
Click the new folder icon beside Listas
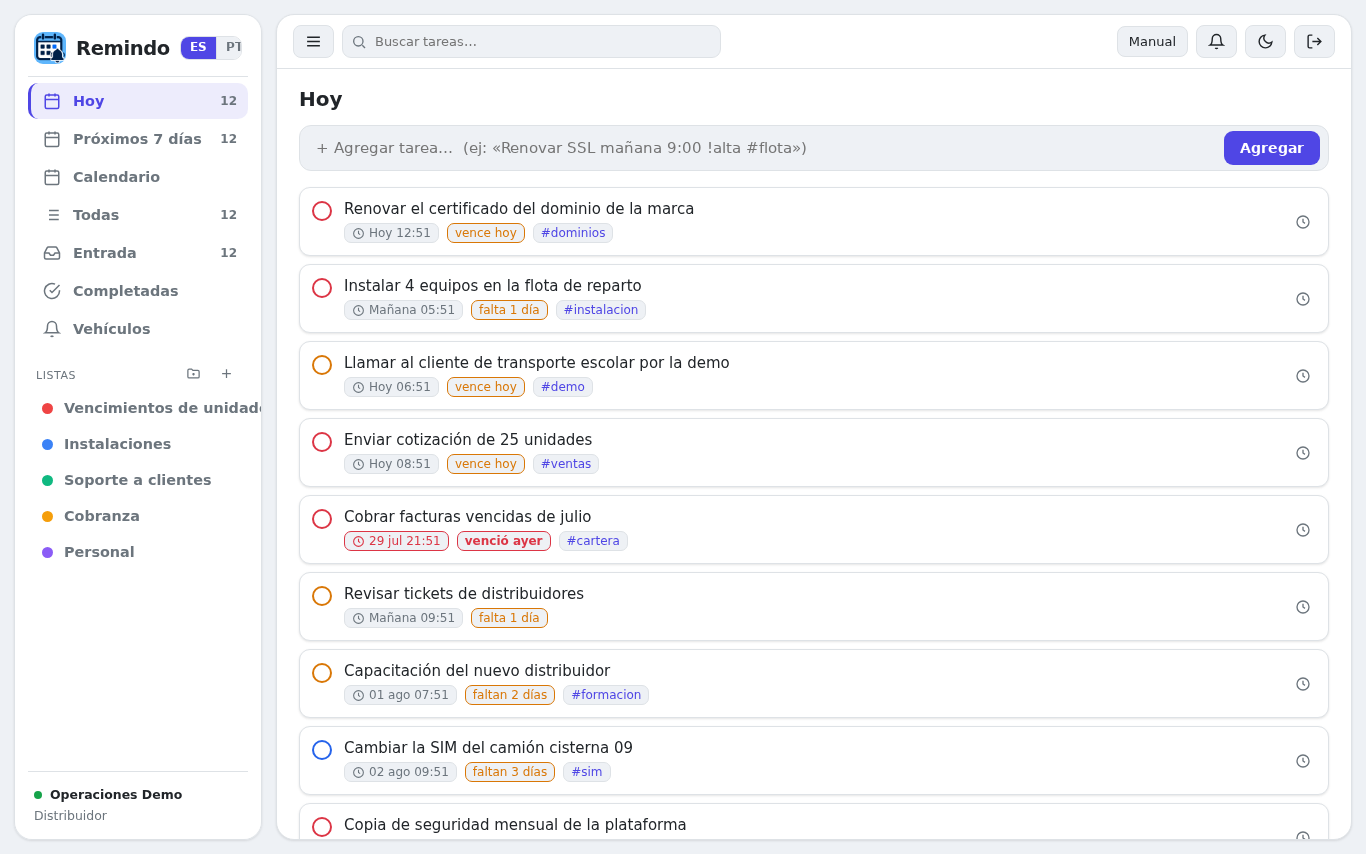click(x=193, y=374)
